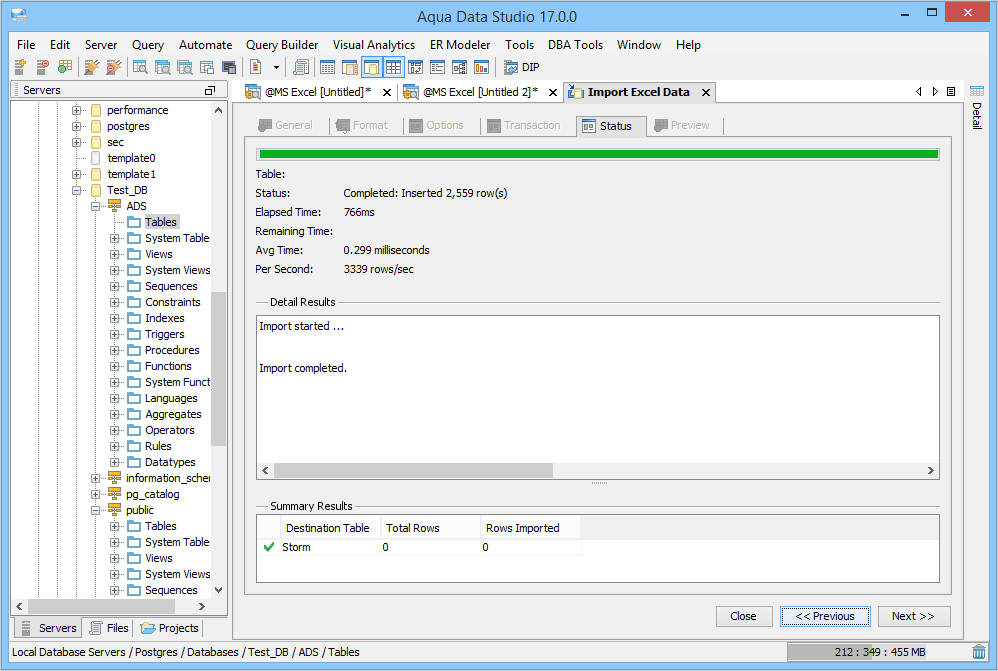Show the editor tab list icon

952,92
